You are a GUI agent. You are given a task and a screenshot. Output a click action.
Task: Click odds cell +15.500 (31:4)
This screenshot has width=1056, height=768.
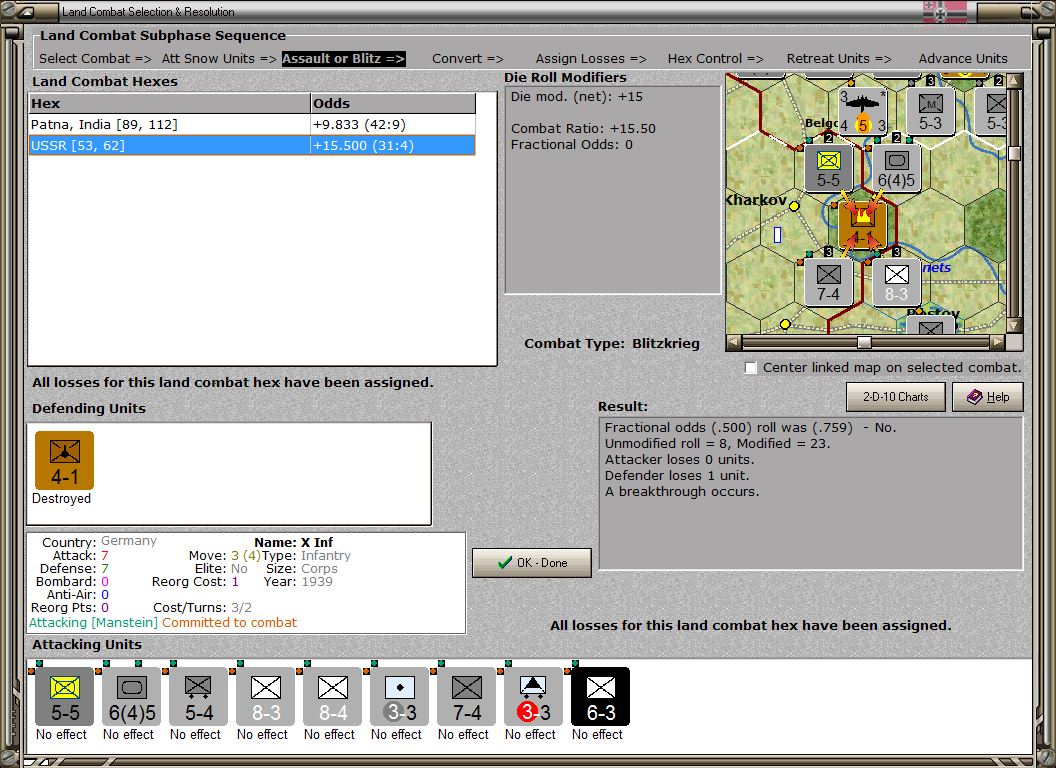click(x=393, y=146)
